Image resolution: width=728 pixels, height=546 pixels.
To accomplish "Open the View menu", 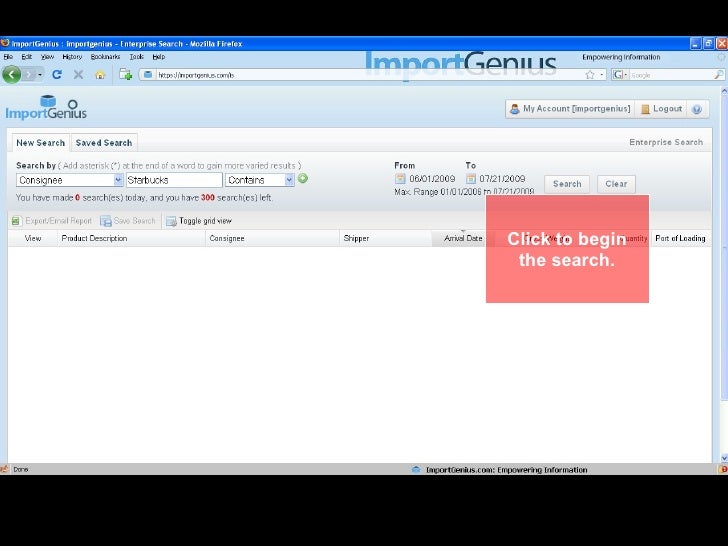I will tap(47, 57).
